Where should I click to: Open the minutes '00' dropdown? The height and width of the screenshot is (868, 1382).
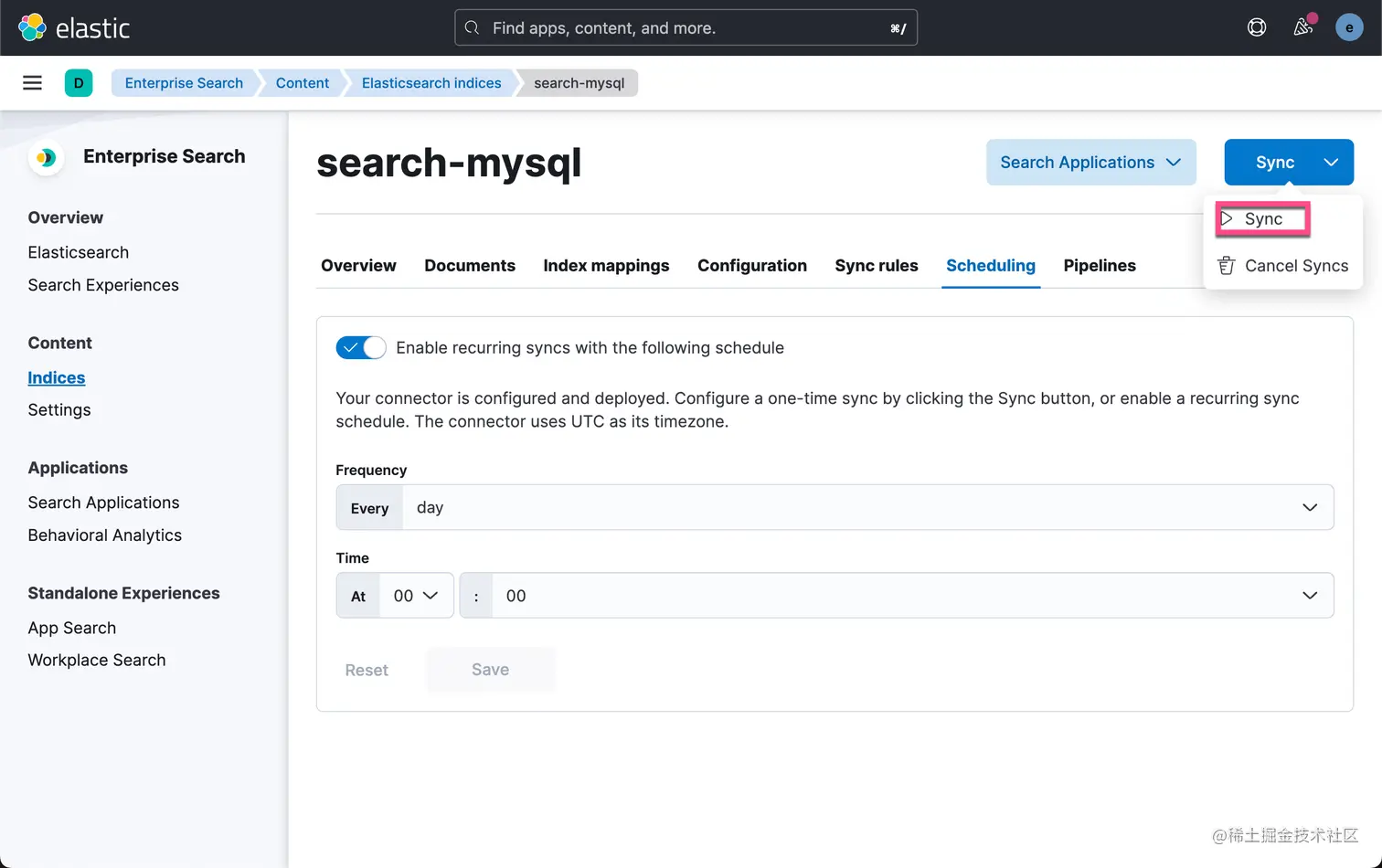click(912, 596)
